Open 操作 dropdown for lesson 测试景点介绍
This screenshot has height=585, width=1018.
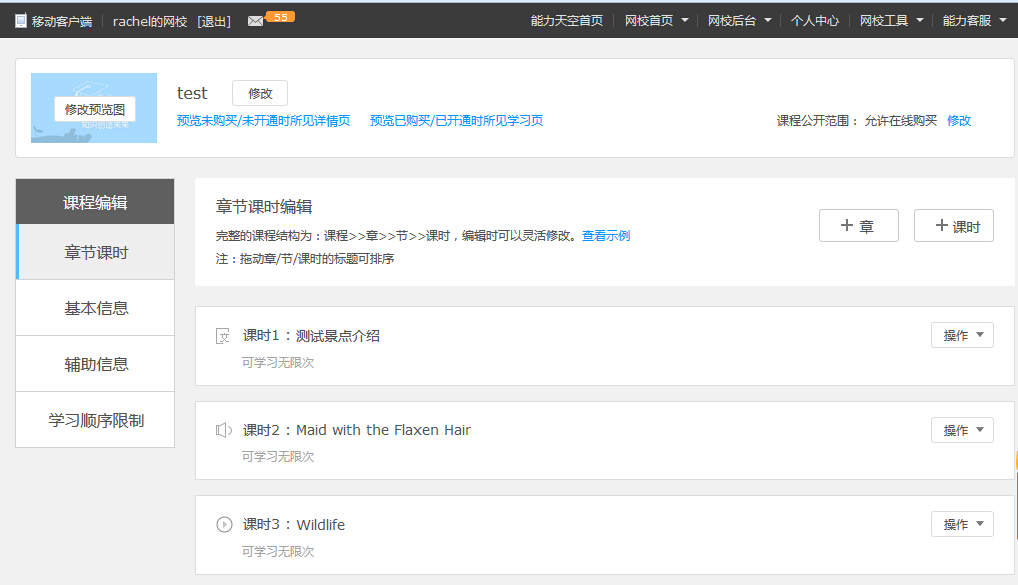962,336
